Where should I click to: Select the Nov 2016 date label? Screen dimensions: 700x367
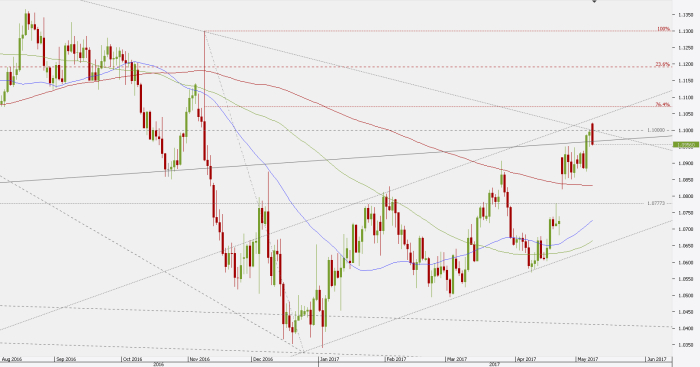click(199, 359)
